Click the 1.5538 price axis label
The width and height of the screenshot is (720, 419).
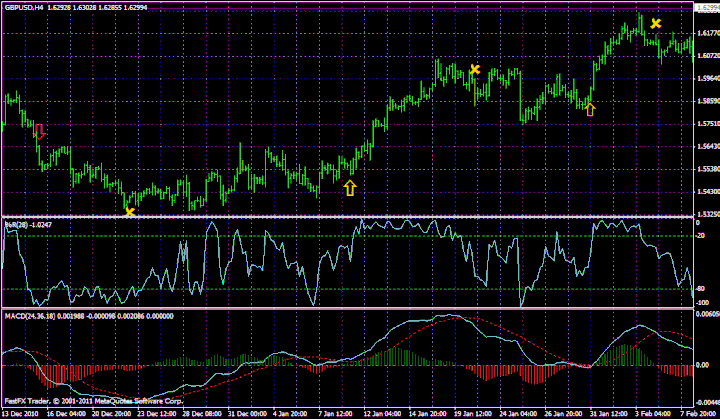708,169
